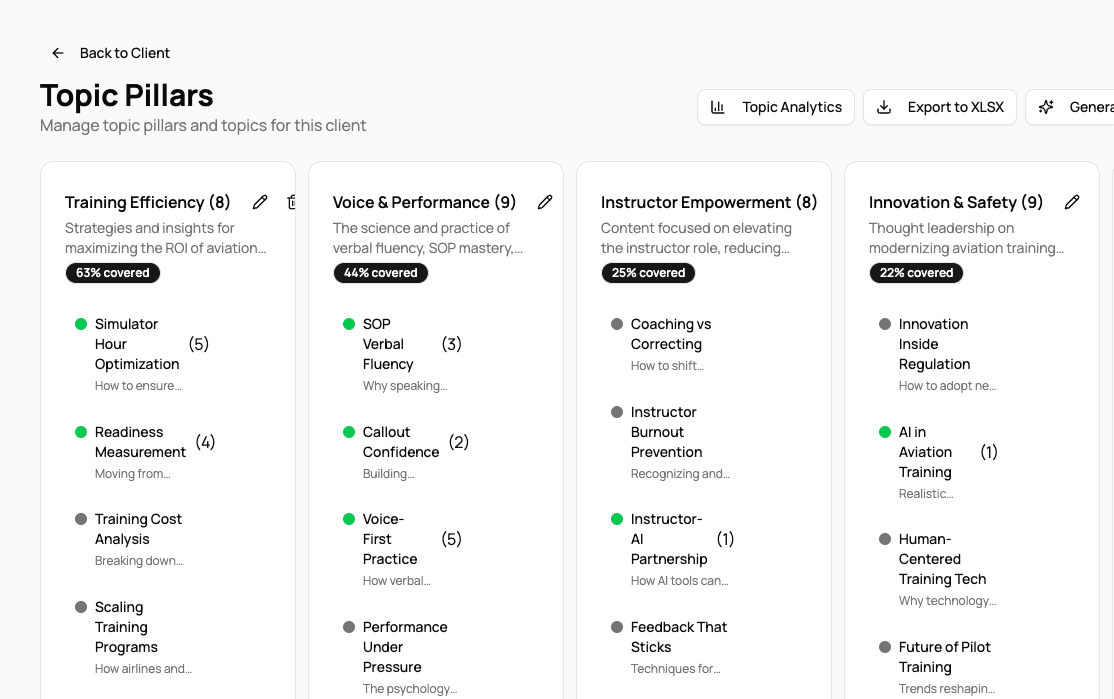Click the sparkle Generate button

[1070, 107]
